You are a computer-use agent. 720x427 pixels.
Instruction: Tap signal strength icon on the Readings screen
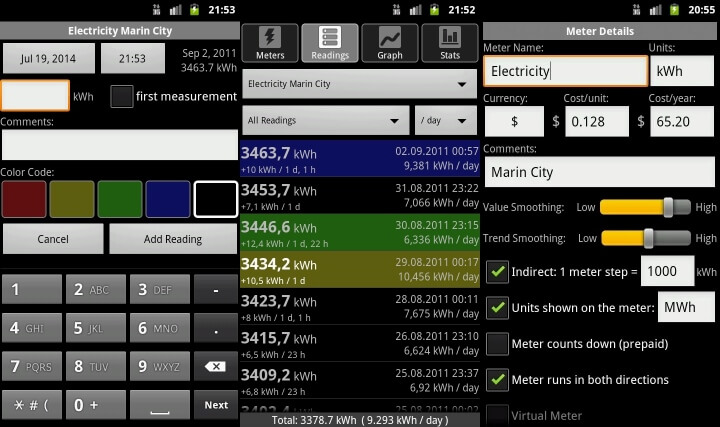click(x=416, y=10)
